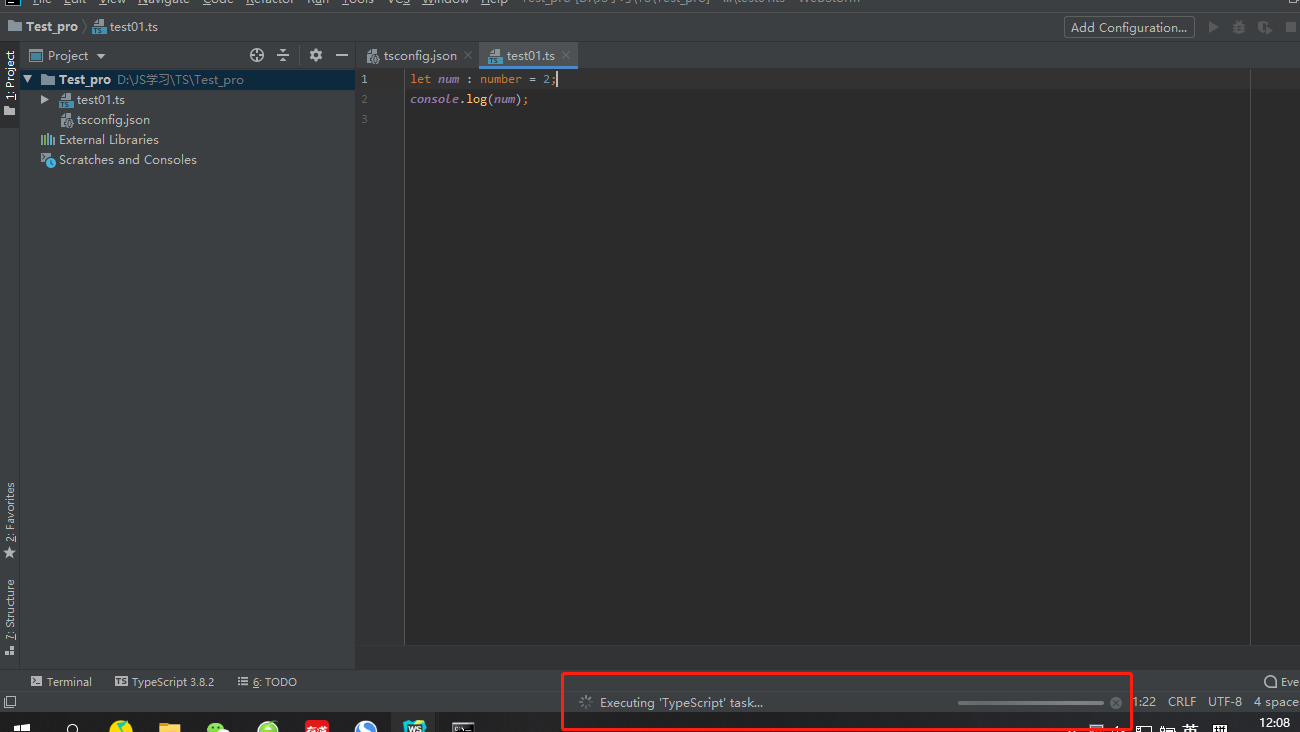Image resolution: width=1300 pixels, height=732 pixels.
Task: Open the Z: Structure side tab
Action: click(10, 616)
